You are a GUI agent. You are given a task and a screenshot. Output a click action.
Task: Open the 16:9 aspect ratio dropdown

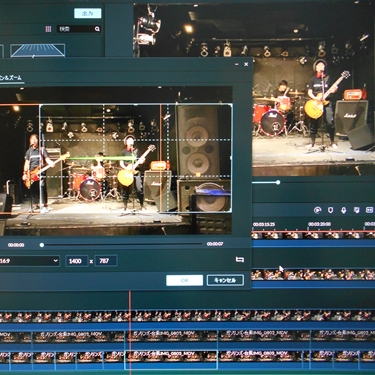pos(30,261)
